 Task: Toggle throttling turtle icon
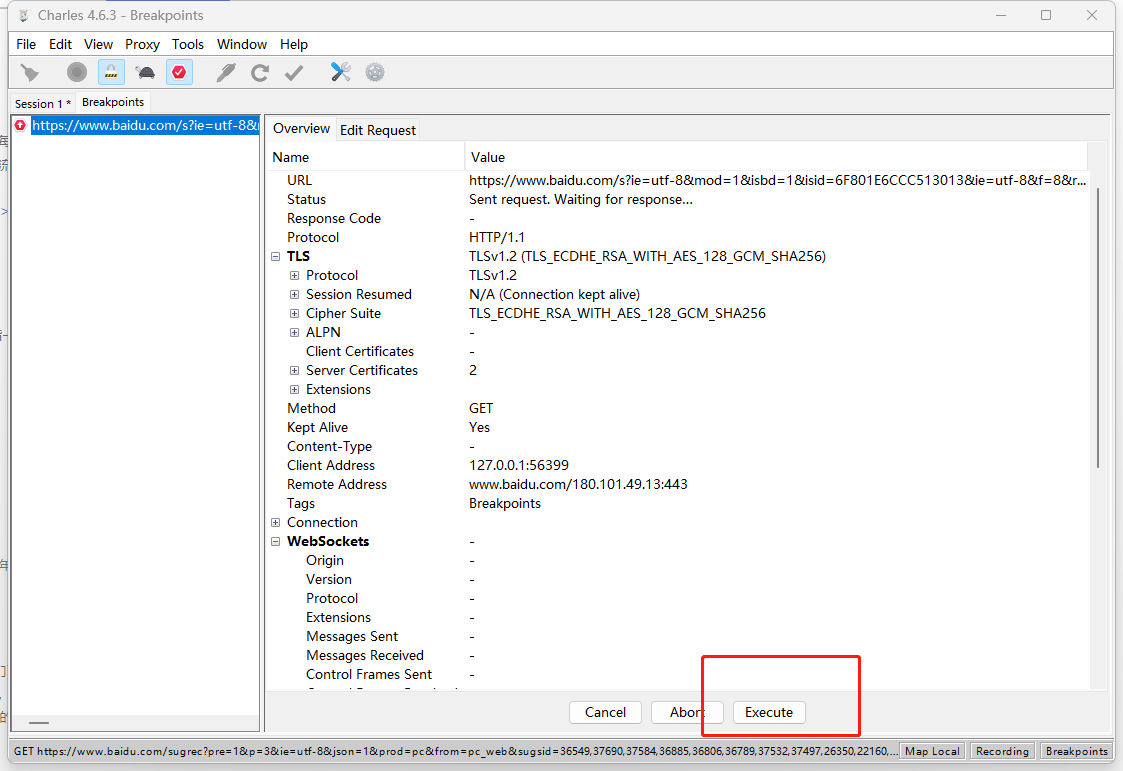(x=145, y=72)
